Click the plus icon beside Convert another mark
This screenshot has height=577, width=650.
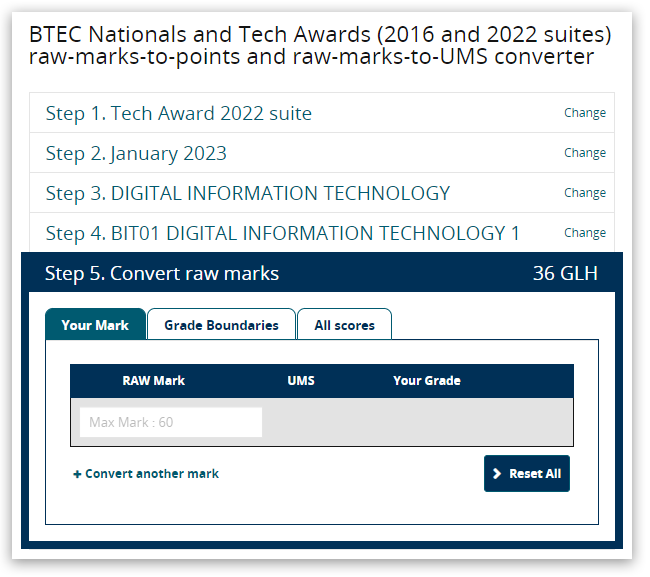[77, 474]
